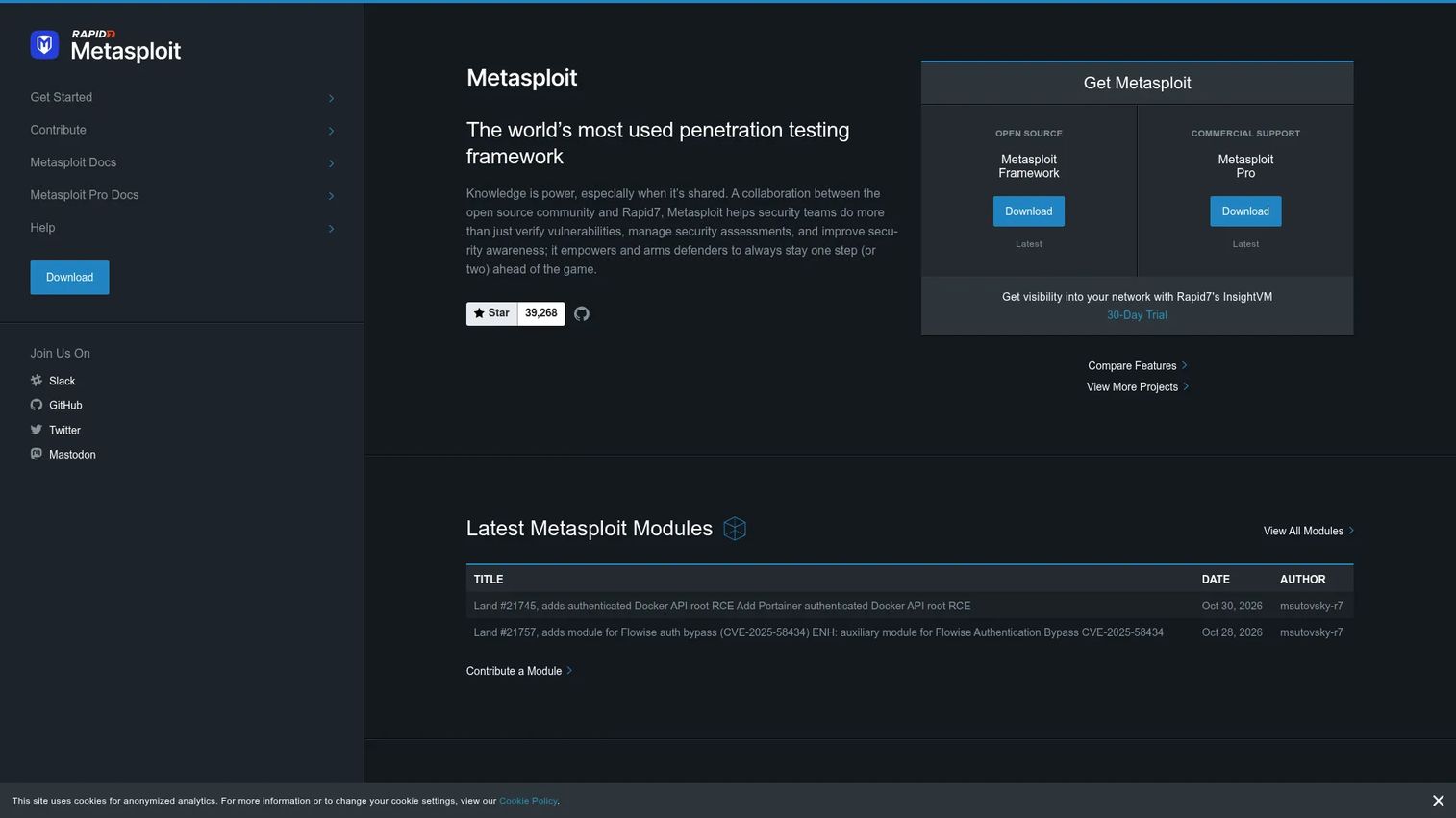
Task: Expand the Contribute section chevron
Action: pos(331,131)
